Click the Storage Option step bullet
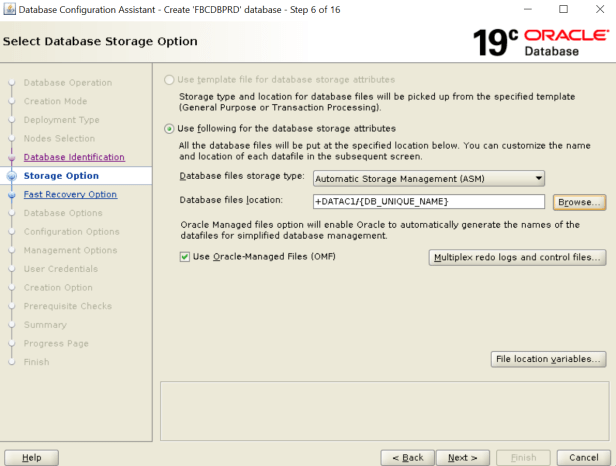616x466 pixels. (x=12, y=176)
